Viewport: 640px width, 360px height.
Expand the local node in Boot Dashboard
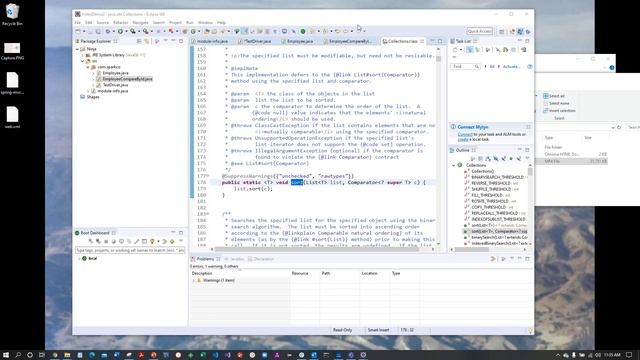[x=79, y=258]
